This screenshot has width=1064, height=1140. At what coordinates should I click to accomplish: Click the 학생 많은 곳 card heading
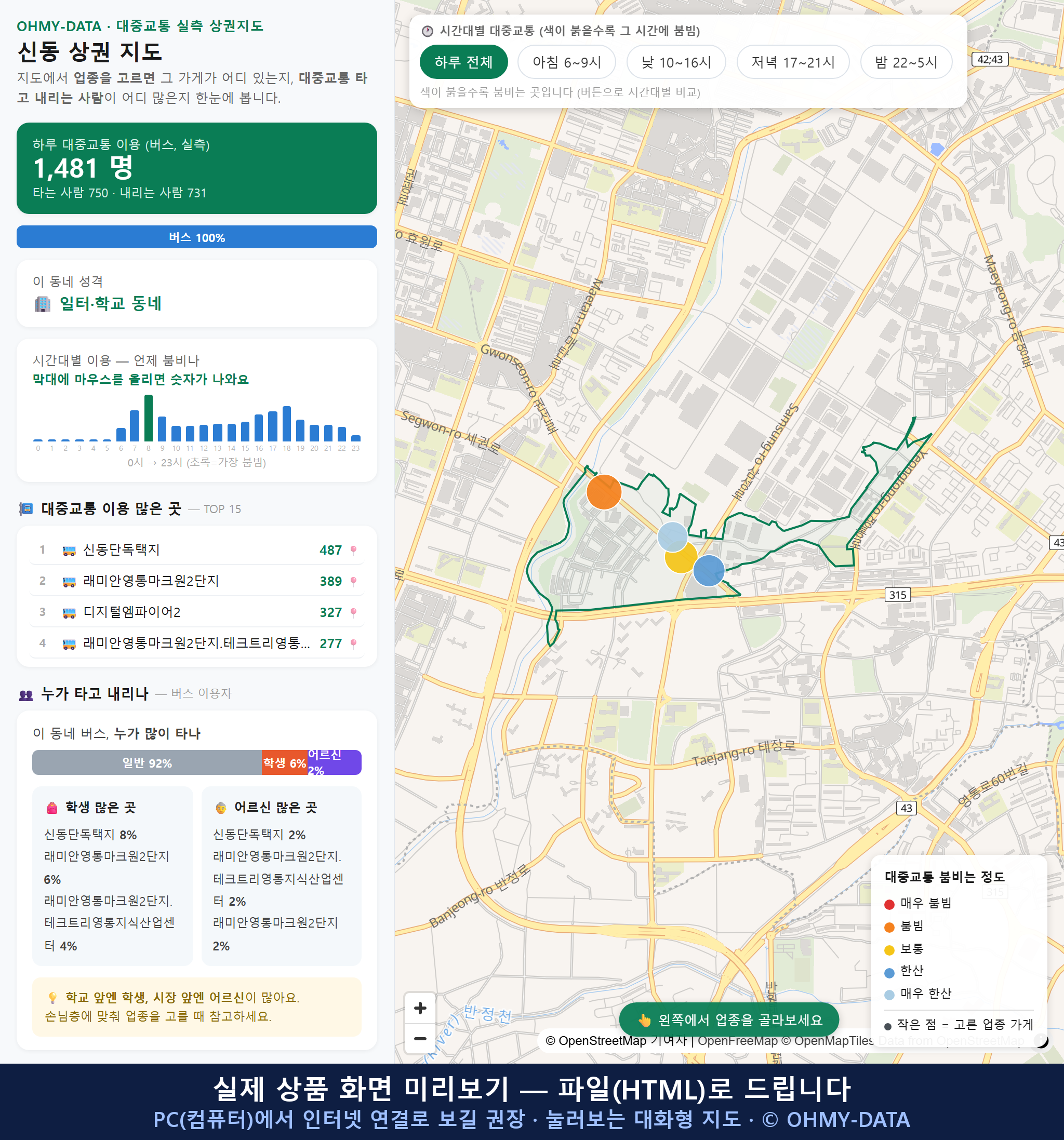(100, 808)
